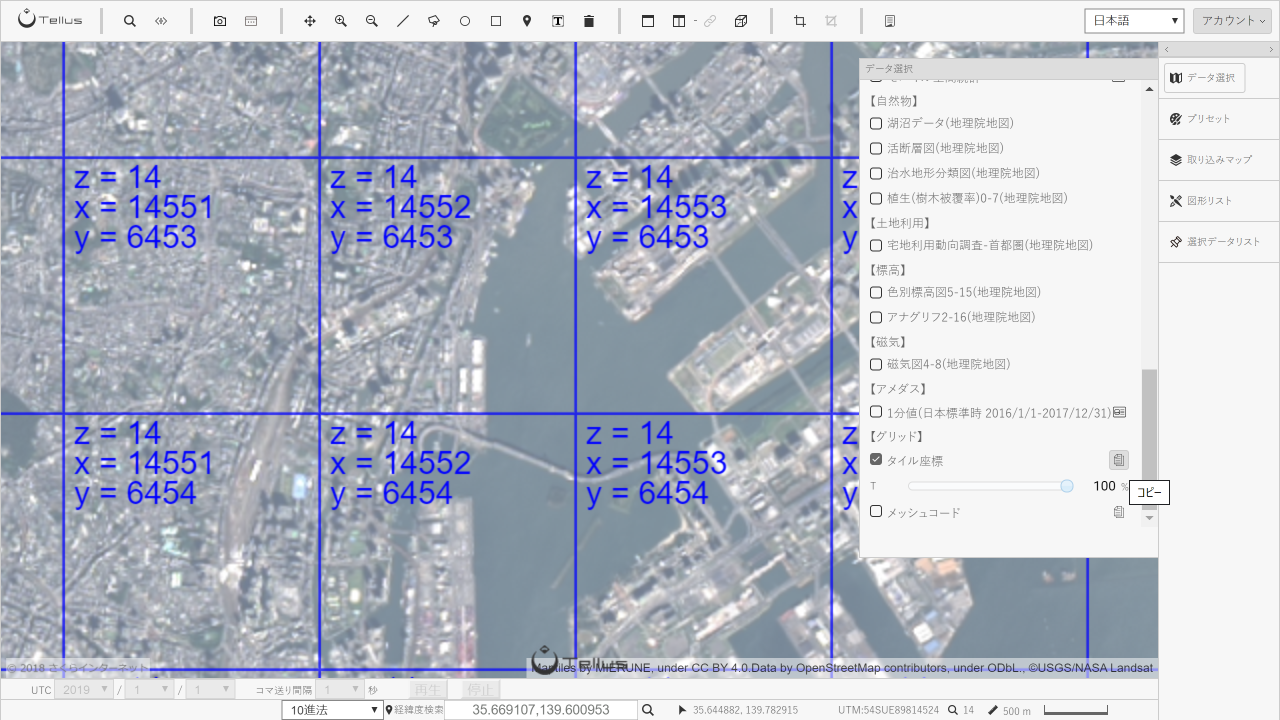Uncheck タイル座標 grid layer

tap(876, 460)
